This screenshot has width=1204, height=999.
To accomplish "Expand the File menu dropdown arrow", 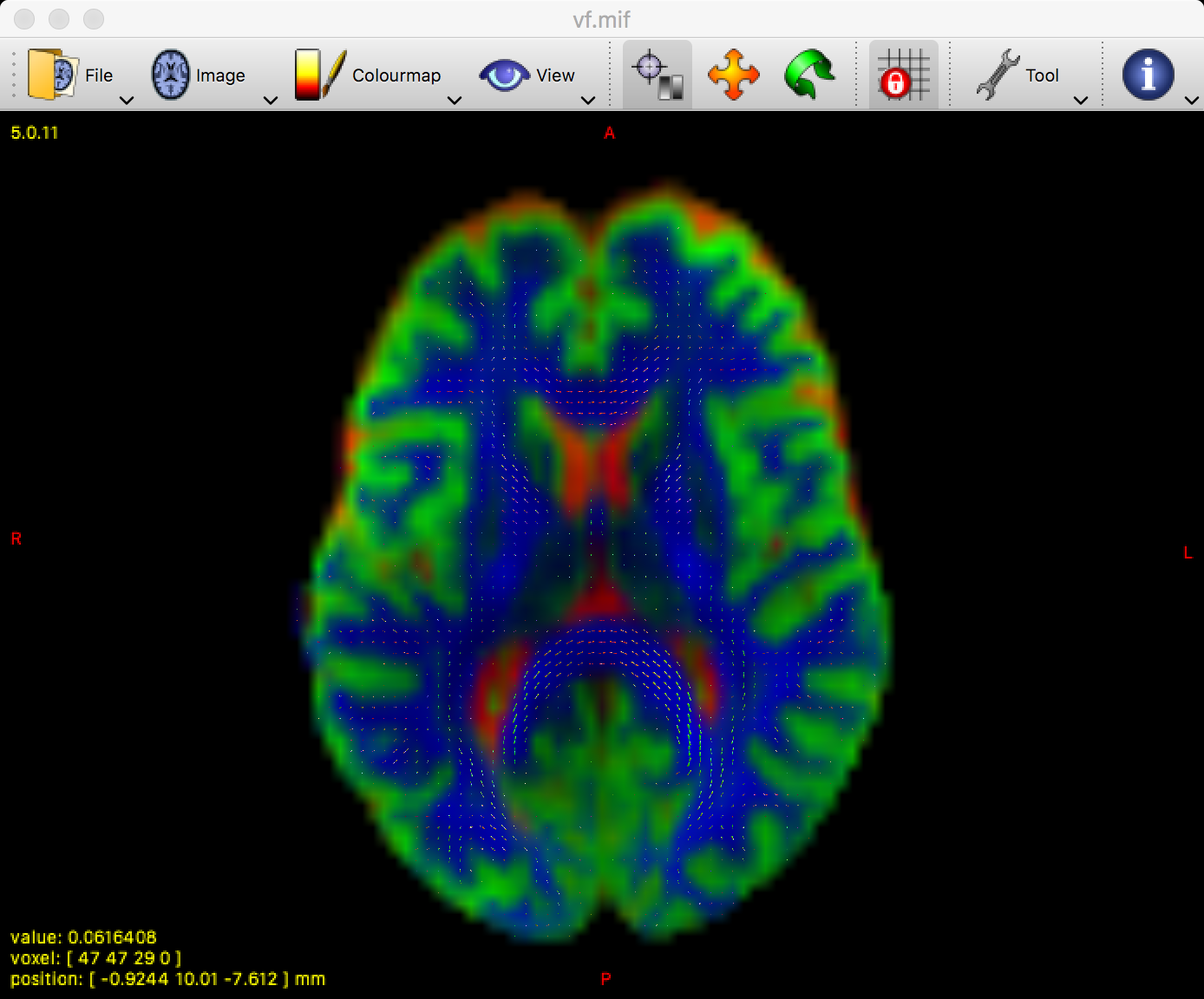I will (x=127, y=100).
